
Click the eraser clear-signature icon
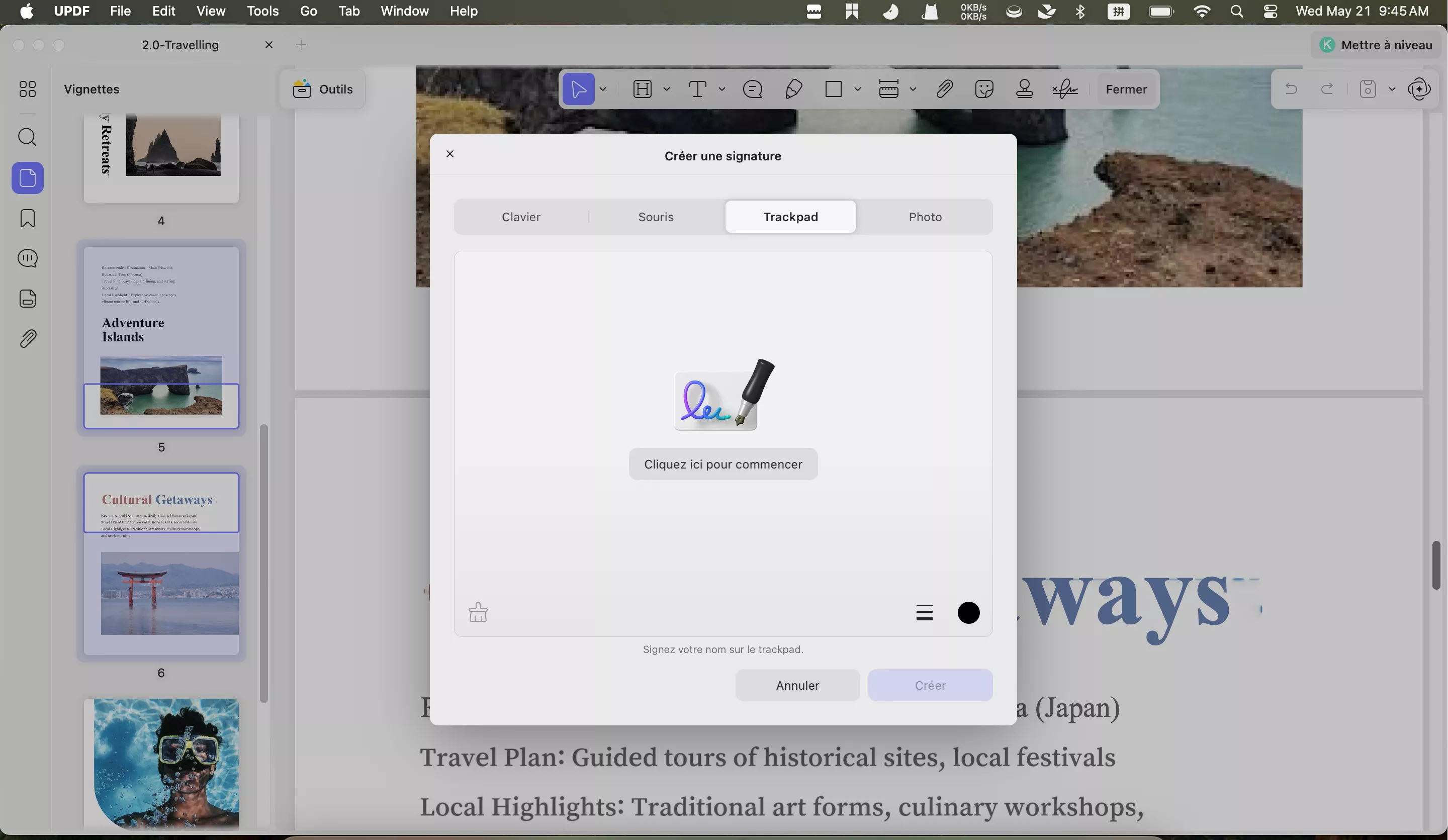click(x=478, y=612)
